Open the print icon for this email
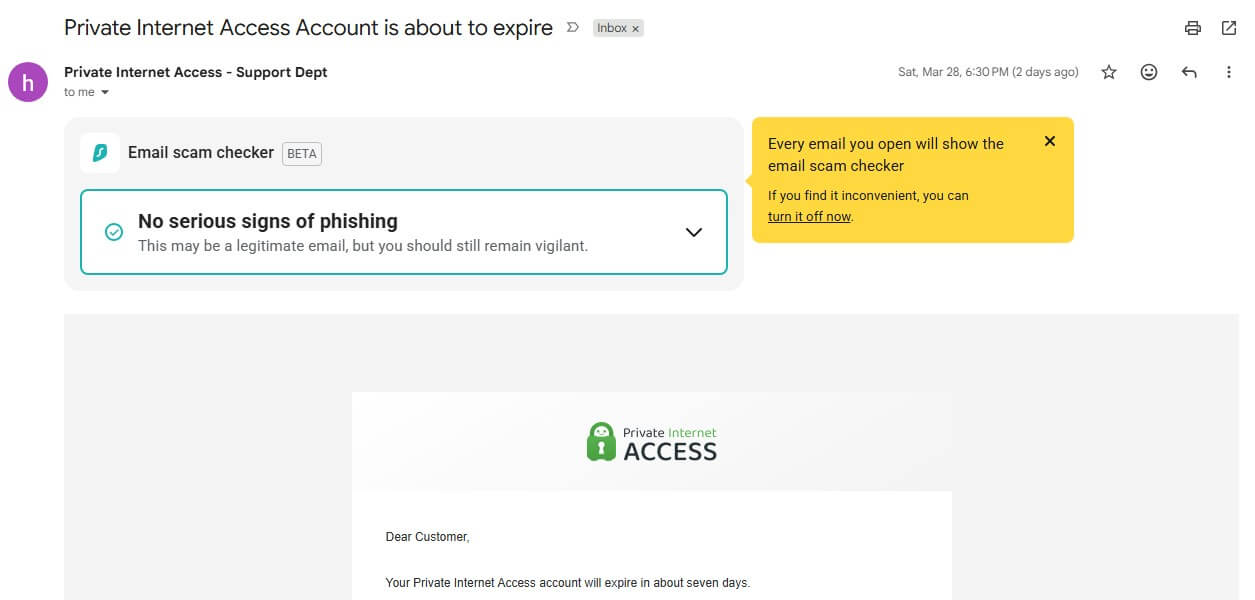Viewport: 1255px width, 600px height. pos(1192,28)
